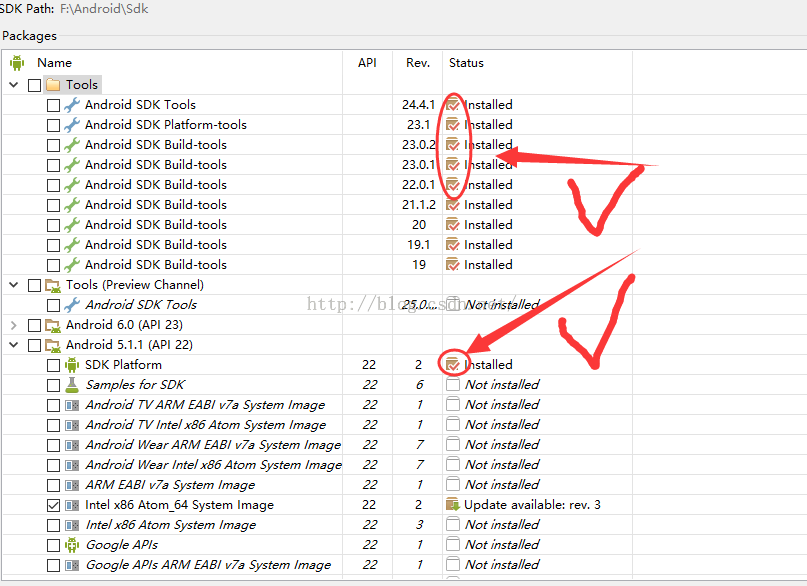Click Google APIs ARM EABI v7a icon
Viewport: 807px width, 586px height.
pos(72,565)
